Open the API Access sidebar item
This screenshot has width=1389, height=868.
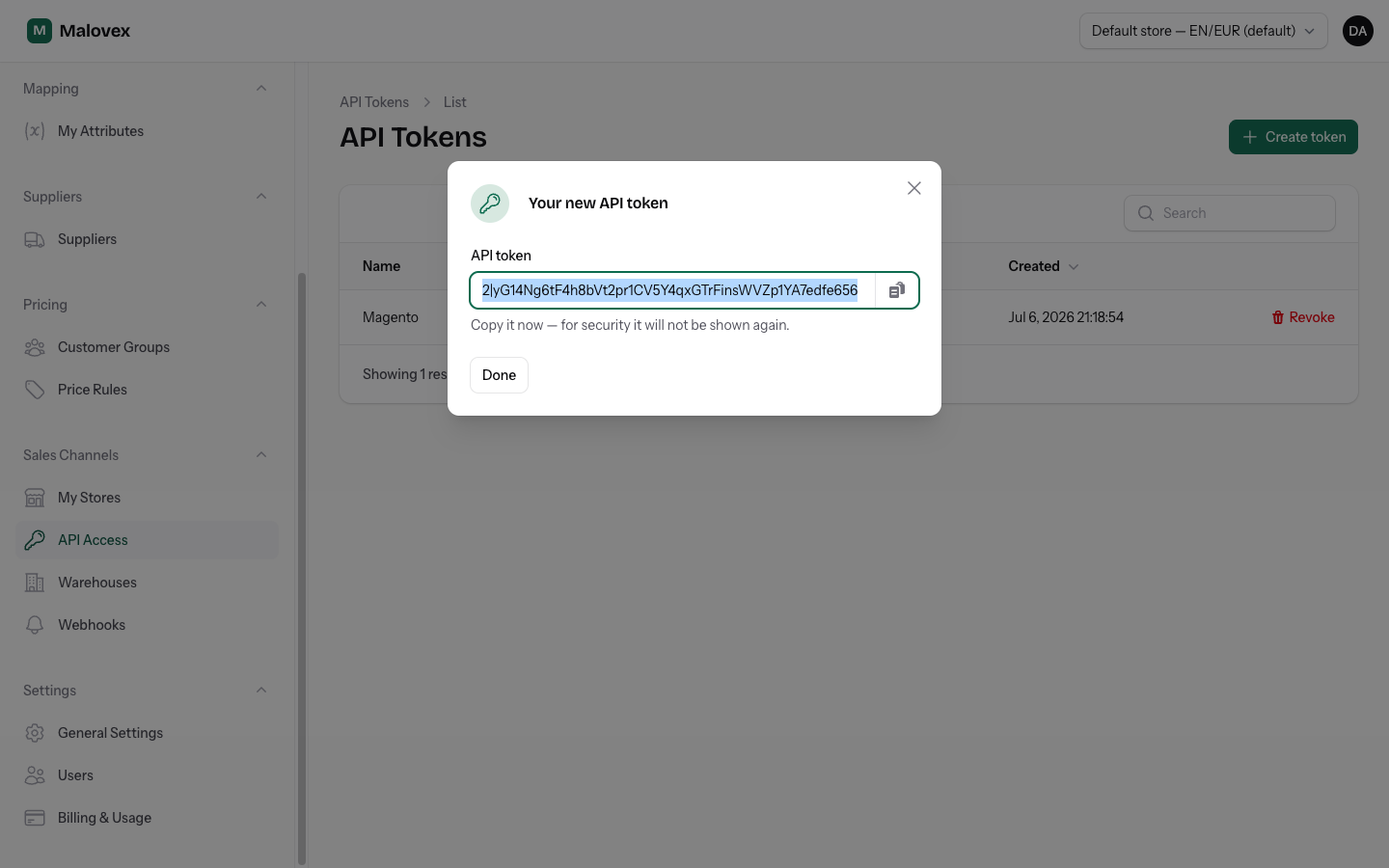pyautogui.click(x=147, y=540)
